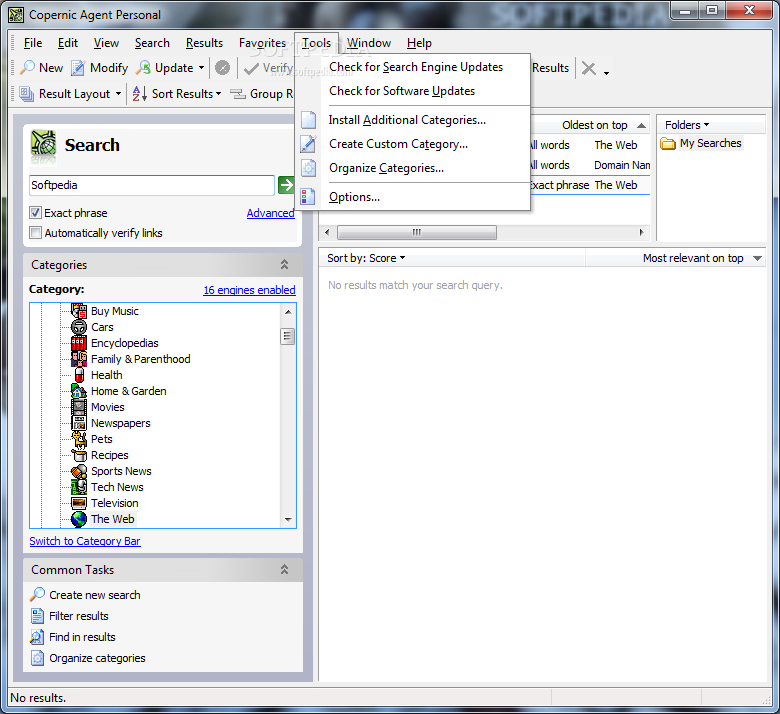Toggle the Oldest on top sort arrow
The width and height of the screenshot is (780, 714).
tap(642, 125)
